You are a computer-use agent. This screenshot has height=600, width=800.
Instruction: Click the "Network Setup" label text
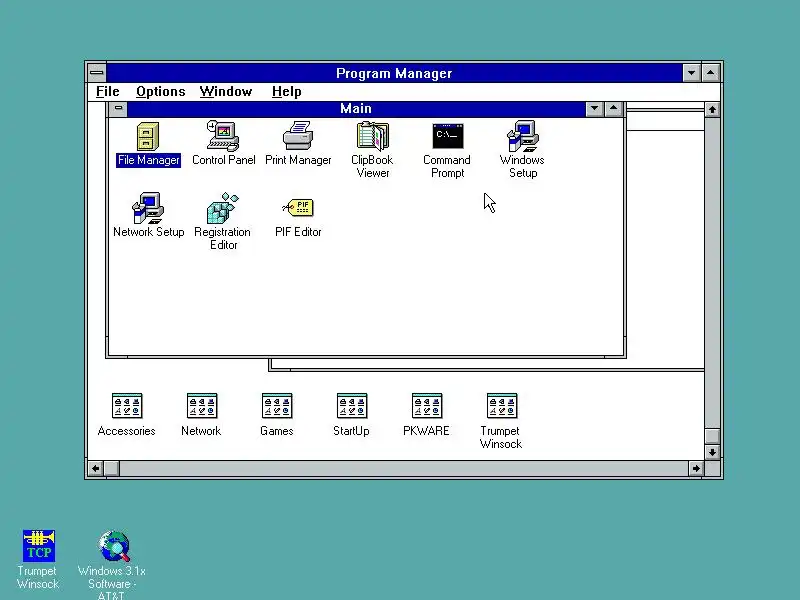click(x=148, y=232)
